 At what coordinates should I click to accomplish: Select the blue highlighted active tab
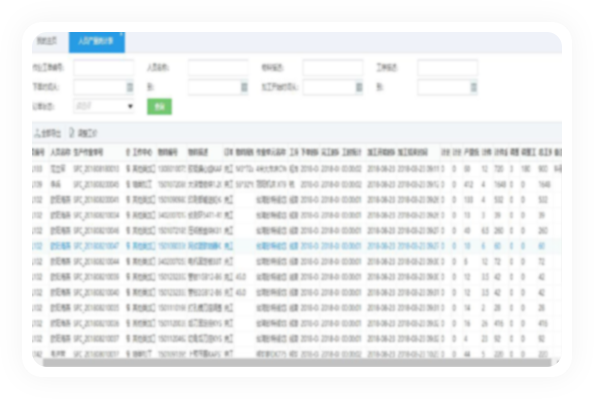tap(97, 42)
